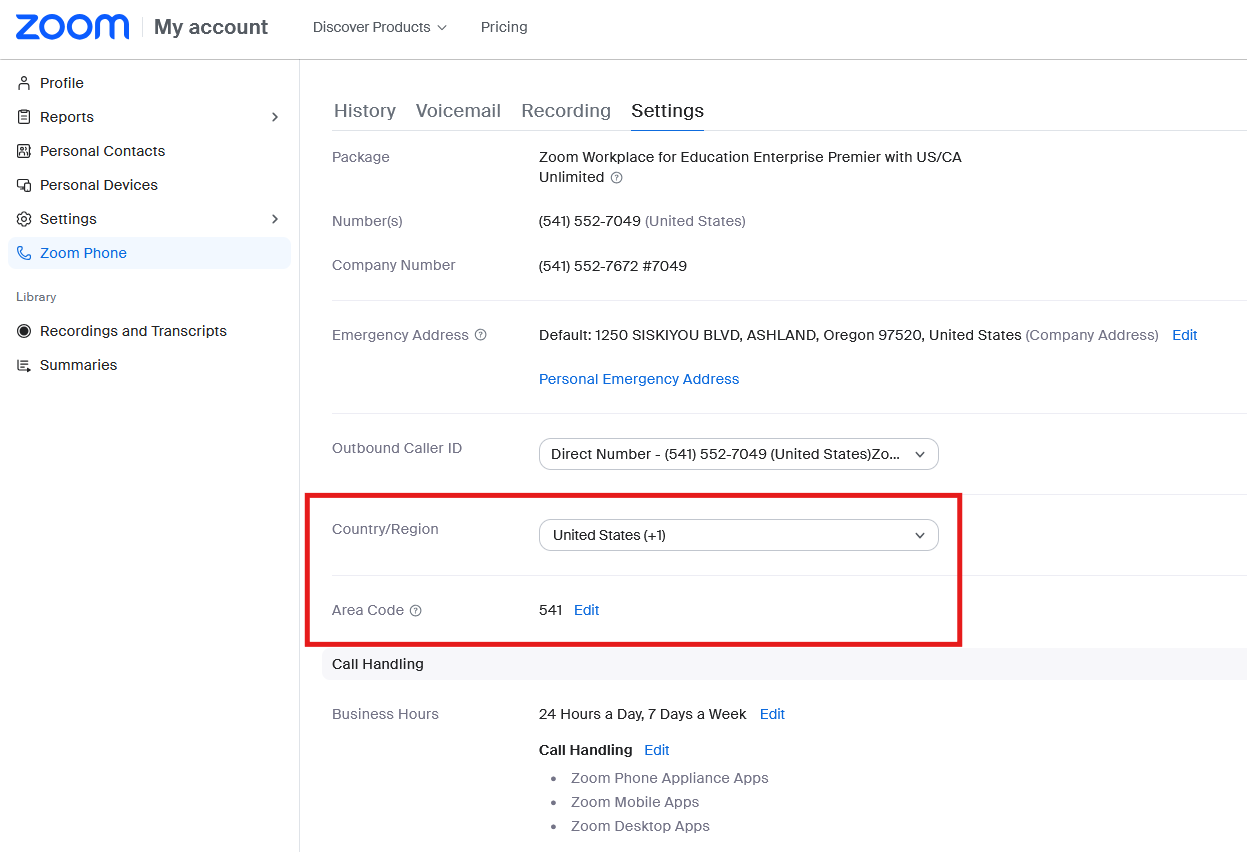The image size is (1247, 852).
Task: Click the Summaries list icon
Action: point(24,365)
